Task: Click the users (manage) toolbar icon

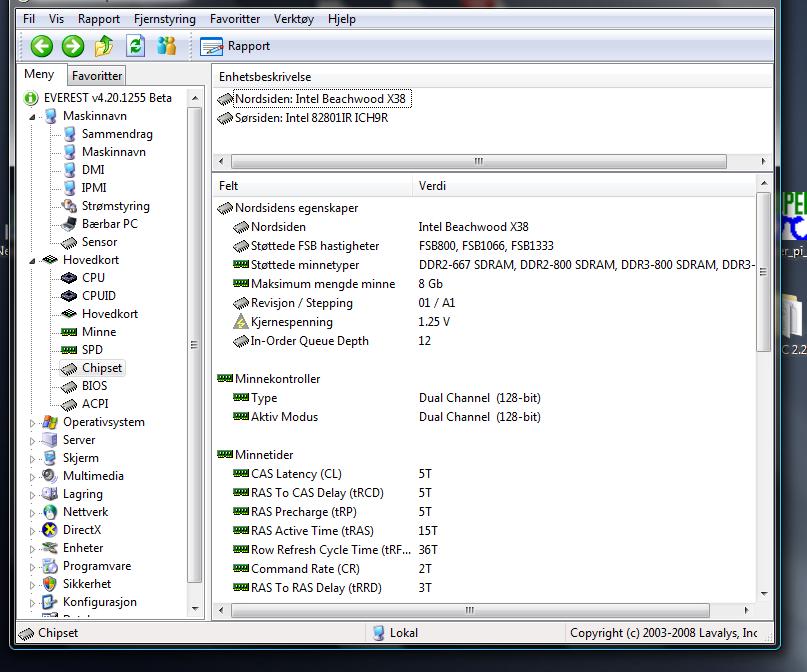Action: click(166, 46)
